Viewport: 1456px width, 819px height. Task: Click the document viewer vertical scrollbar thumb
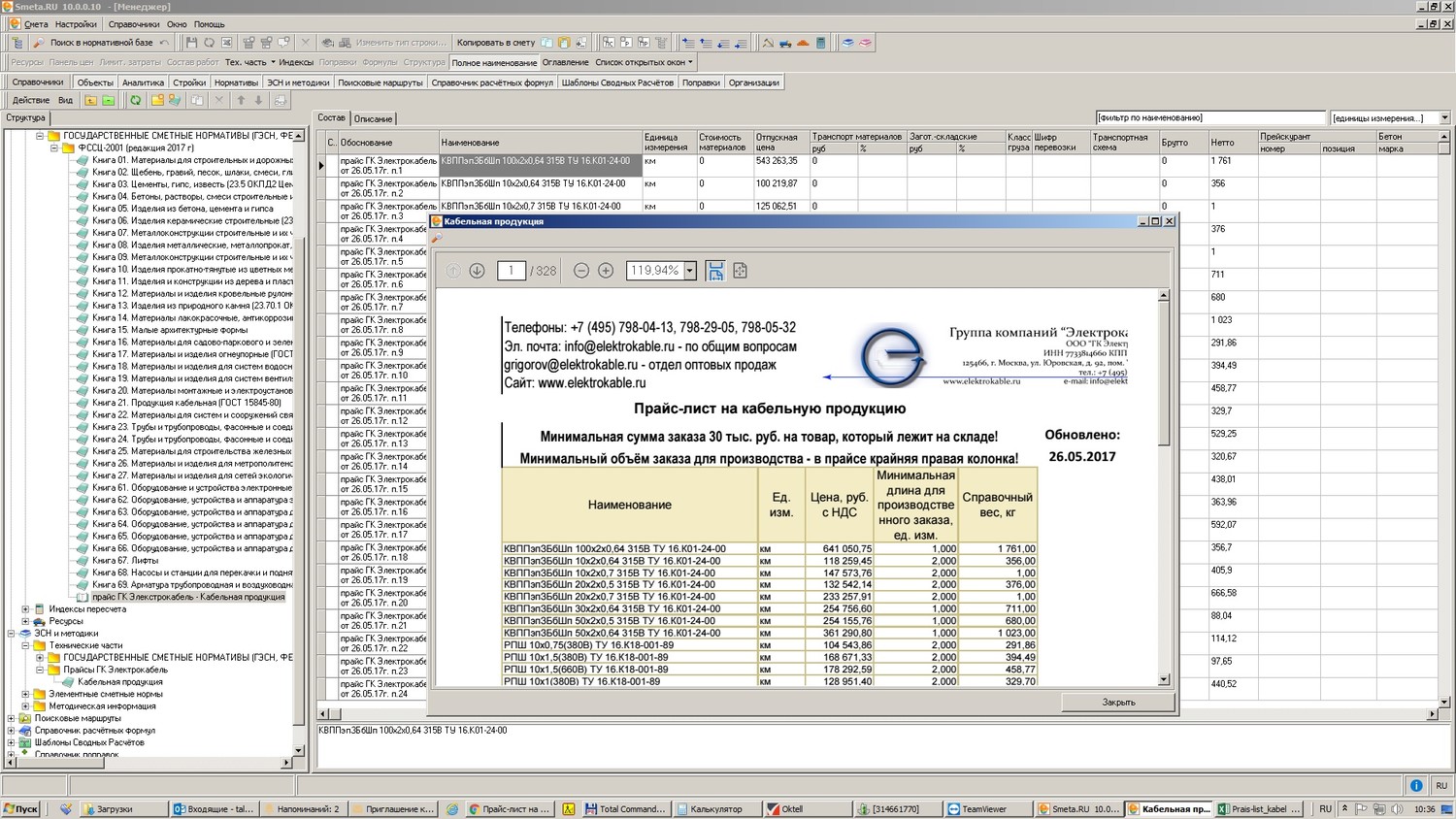tap(1164, 374)
